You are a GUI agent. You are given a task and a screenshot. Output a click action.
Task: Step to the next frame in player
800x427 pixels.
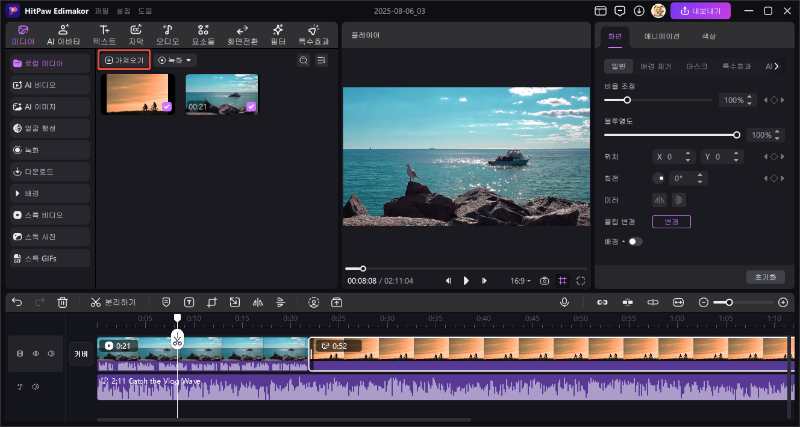tap(484, 281)
